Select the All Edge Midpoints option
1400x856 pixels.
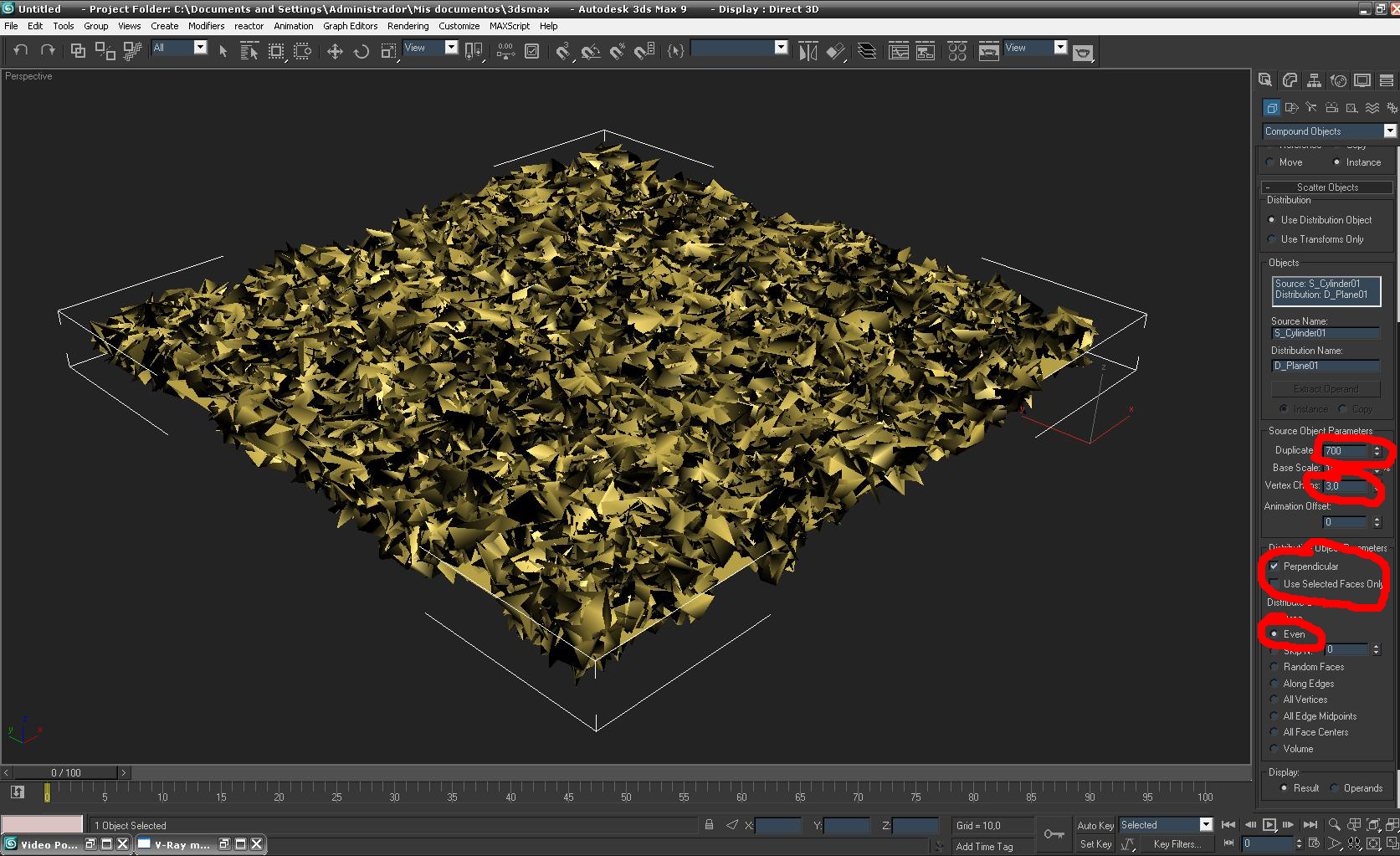[1313, 716]
